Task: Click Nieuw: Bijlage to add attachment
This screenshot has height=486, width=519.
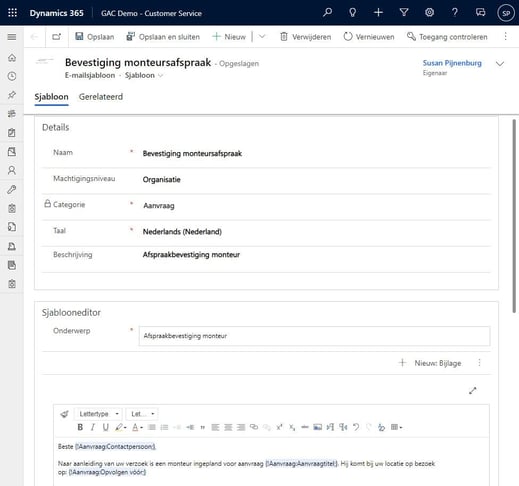Action: [430, 363]
